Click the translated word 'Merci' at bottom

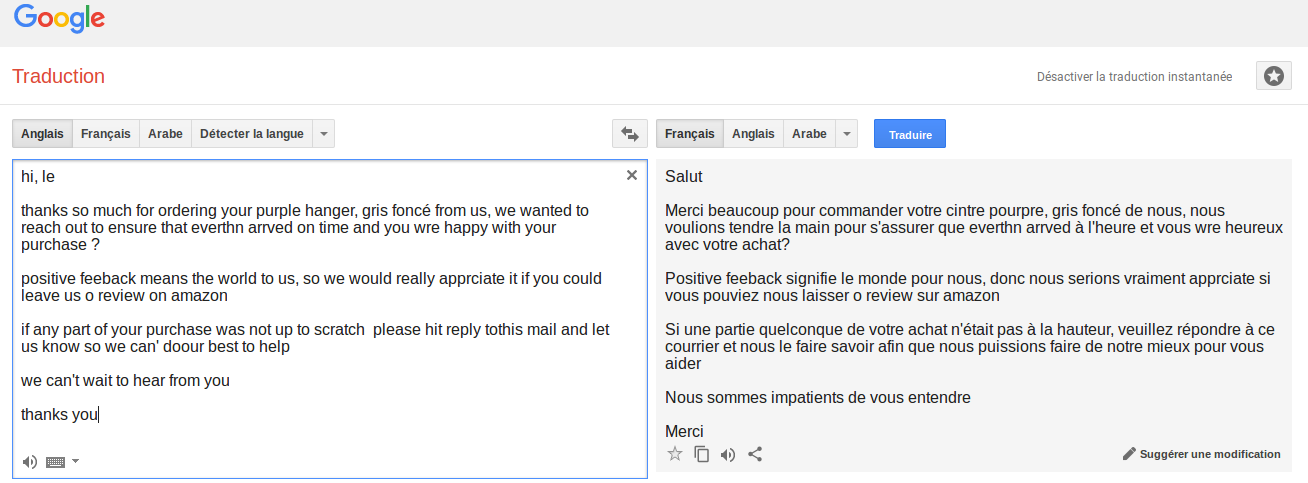(x=684, y=431)
